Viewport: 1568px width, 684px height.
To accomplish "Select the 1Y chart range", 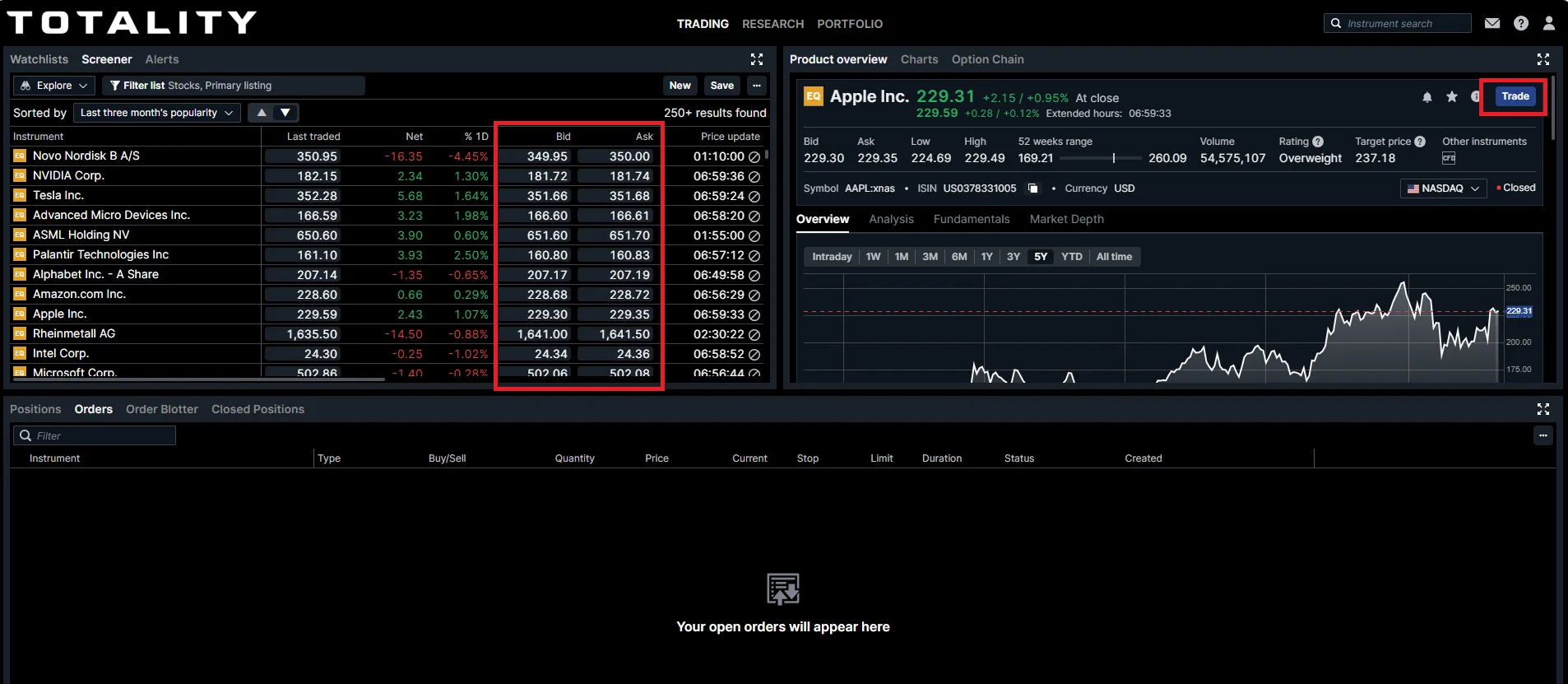I will point(986,257).
